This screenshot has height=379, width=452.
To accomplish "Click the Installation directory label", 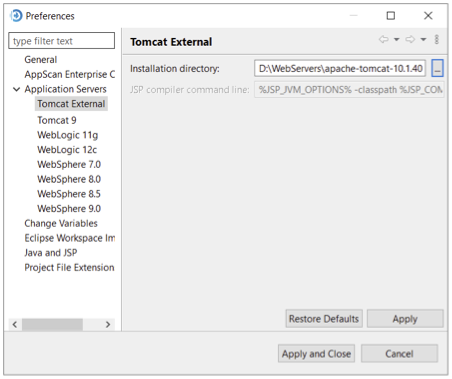I will [x=175, y=69].
